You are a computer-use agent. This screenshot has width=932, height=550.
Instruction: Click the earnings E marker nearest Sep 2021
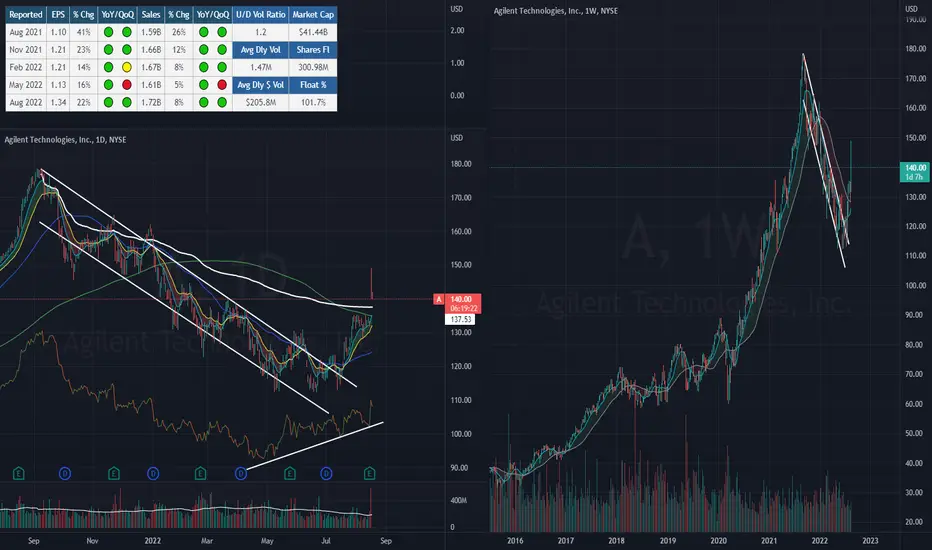(x=19, y=473)
